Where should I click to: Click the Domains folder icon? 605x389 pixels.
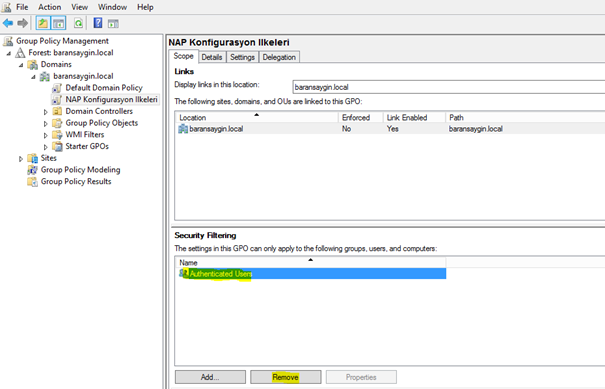tap(33, 64)
